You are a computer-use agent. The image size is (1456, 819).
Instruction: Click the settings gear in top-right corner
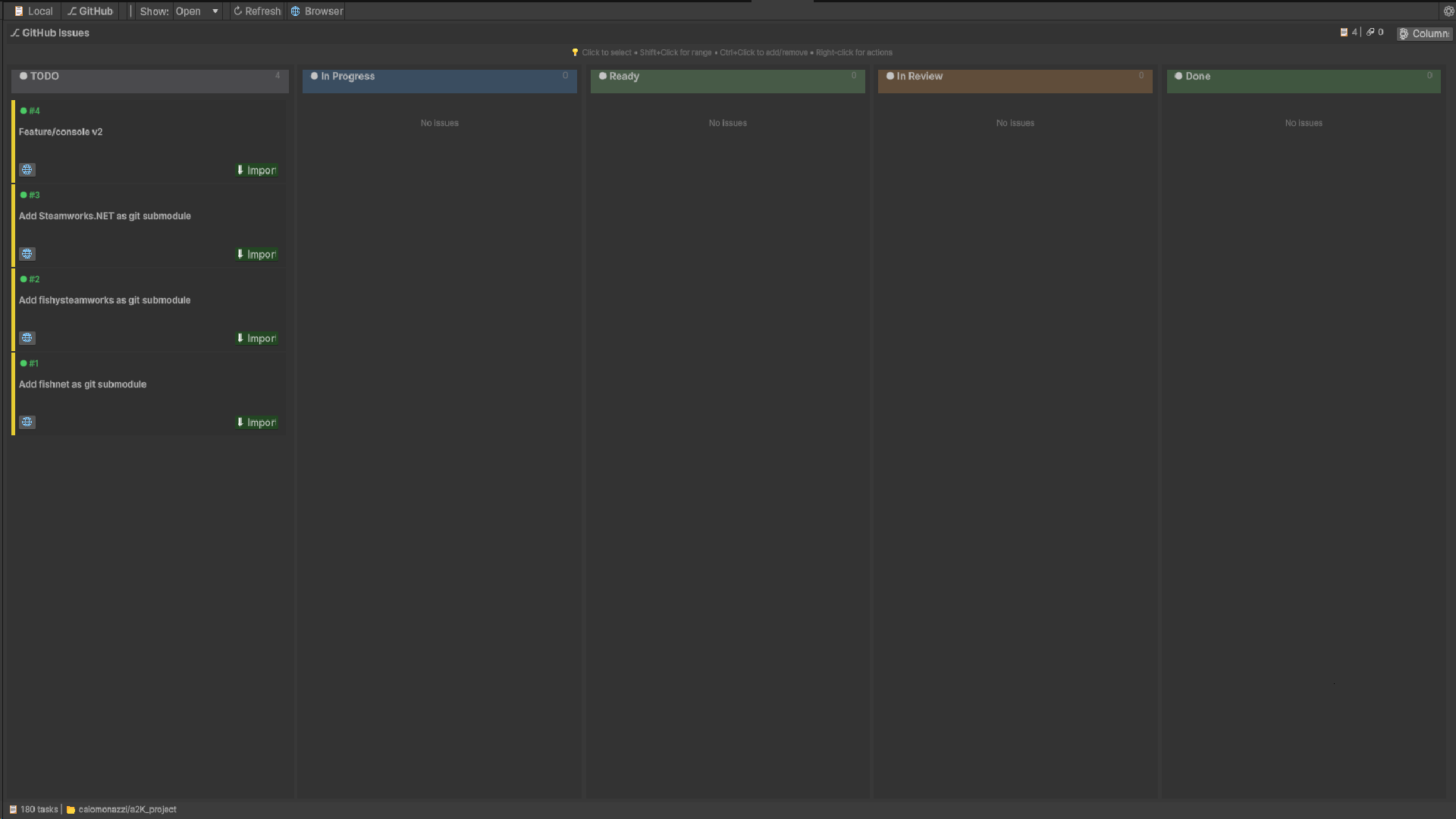click(1448, 11)
